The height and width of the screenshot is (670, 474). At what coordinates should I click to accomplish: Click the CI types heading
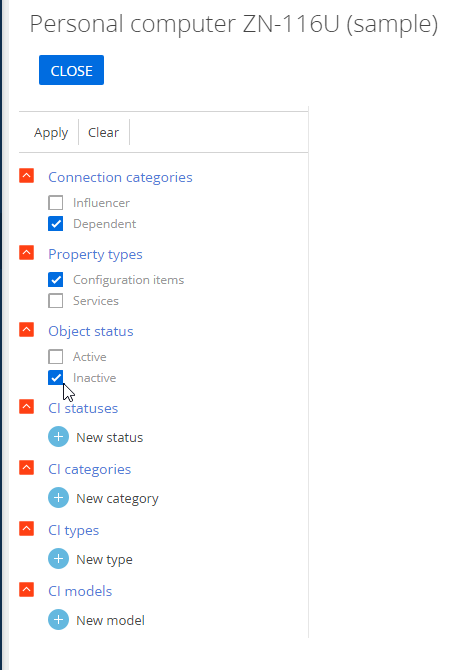(74, 530)
